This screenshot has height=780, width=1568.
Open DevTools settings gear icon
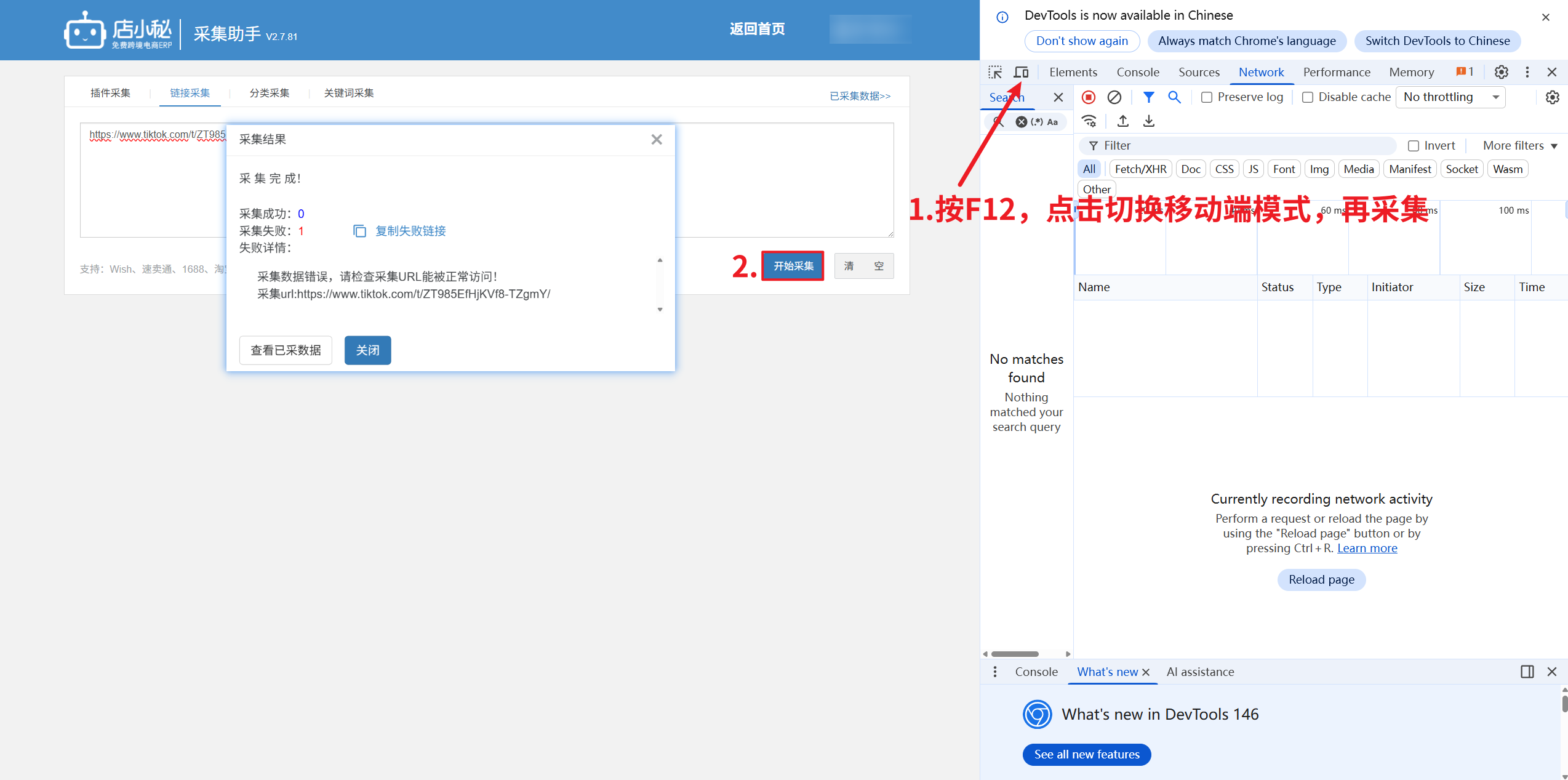point(1502,73)
